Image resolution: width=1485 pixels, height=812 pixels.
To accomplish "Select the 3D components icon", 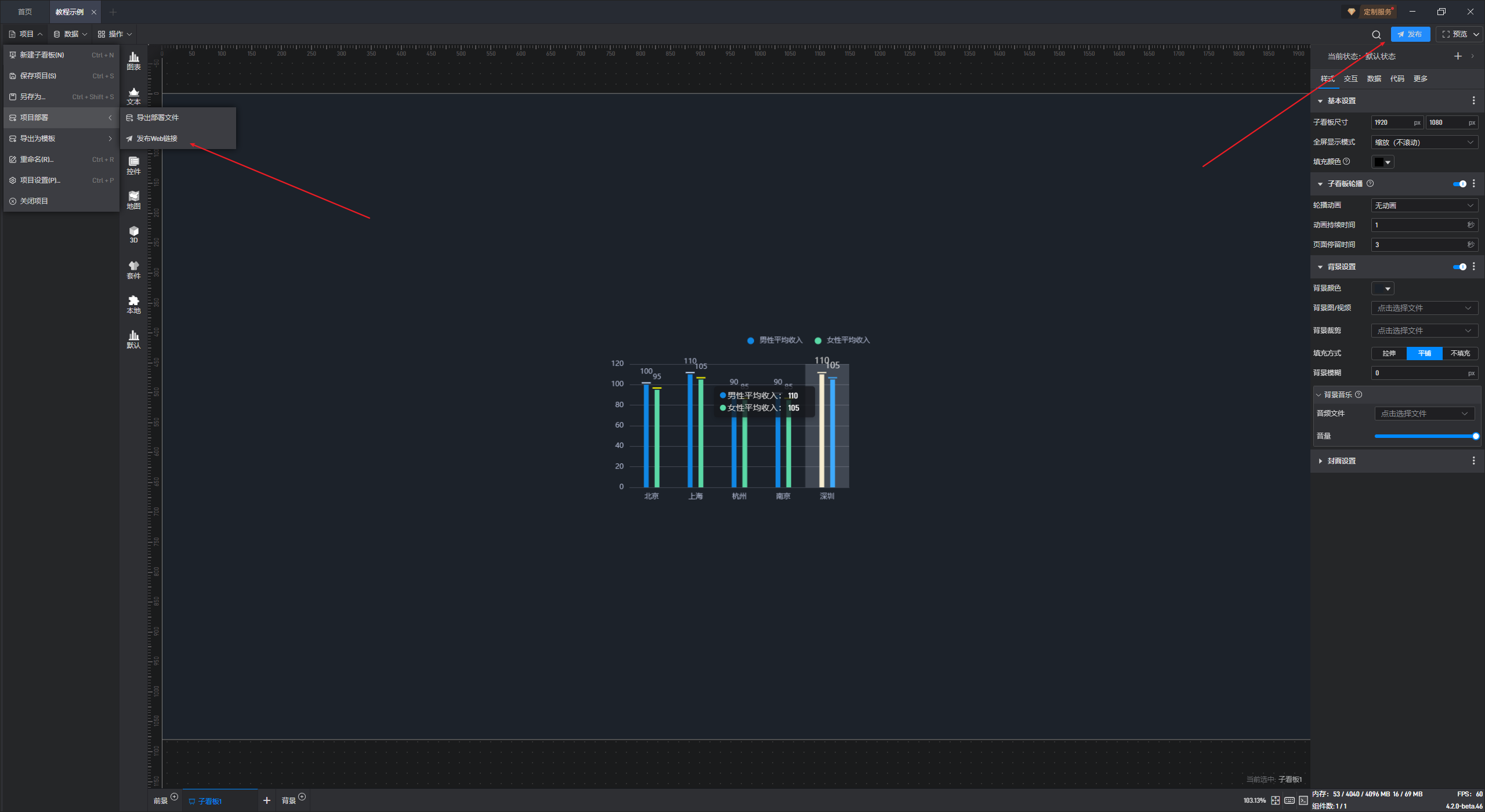I will pos(133,234).
